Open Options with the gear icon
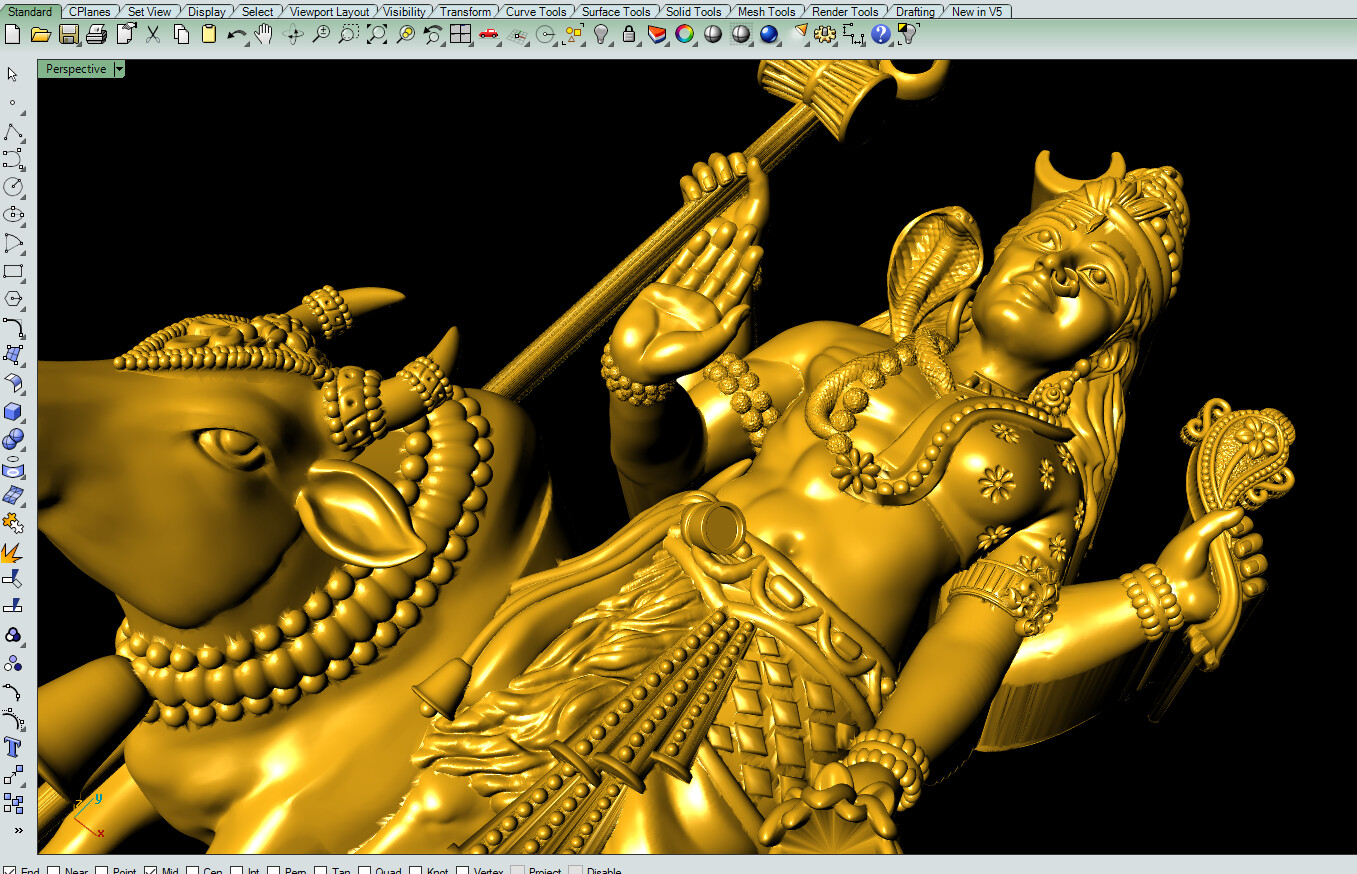The image size is (1357, 874). coord(825,35)
